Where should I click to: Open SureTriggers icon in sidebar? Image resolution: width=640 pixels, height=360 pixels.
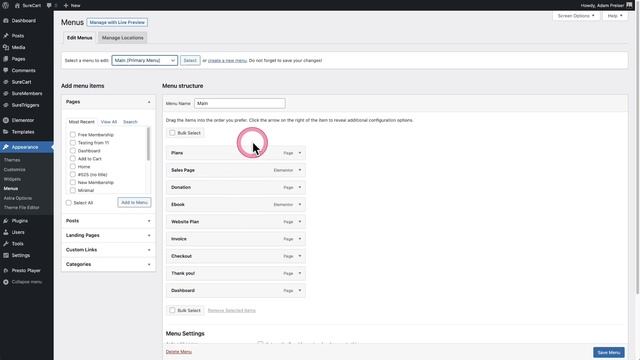[6, 105]
